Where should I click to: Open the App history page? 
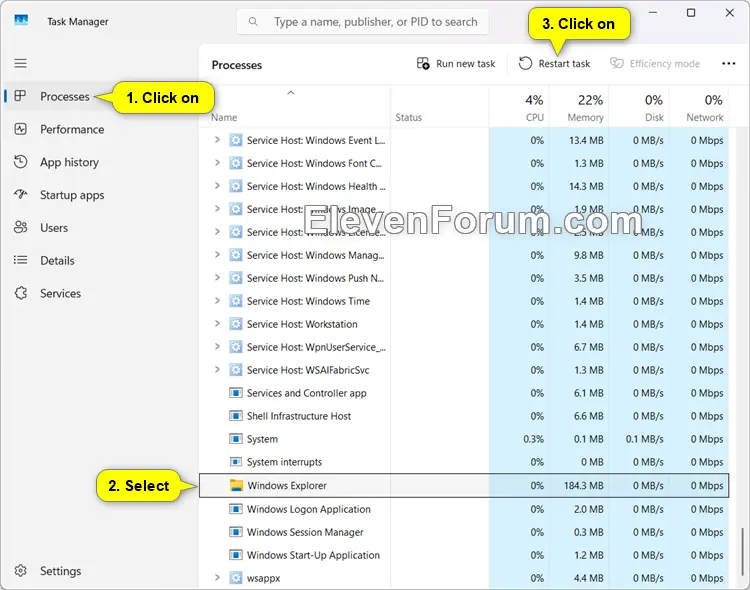point(69,162)
